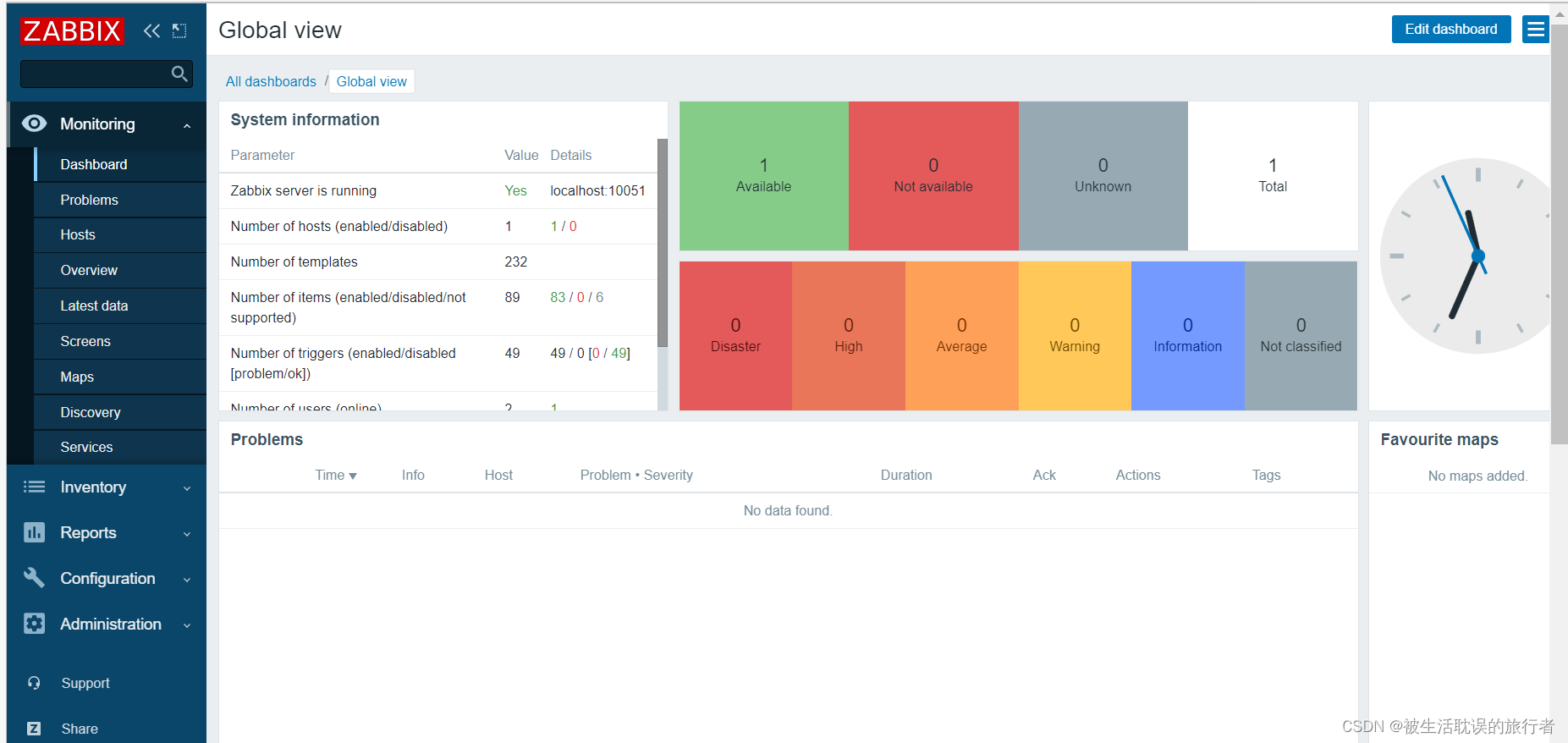Open the Problems menu item
This screenshot has width=1568, height=743.
pos(120,200)
